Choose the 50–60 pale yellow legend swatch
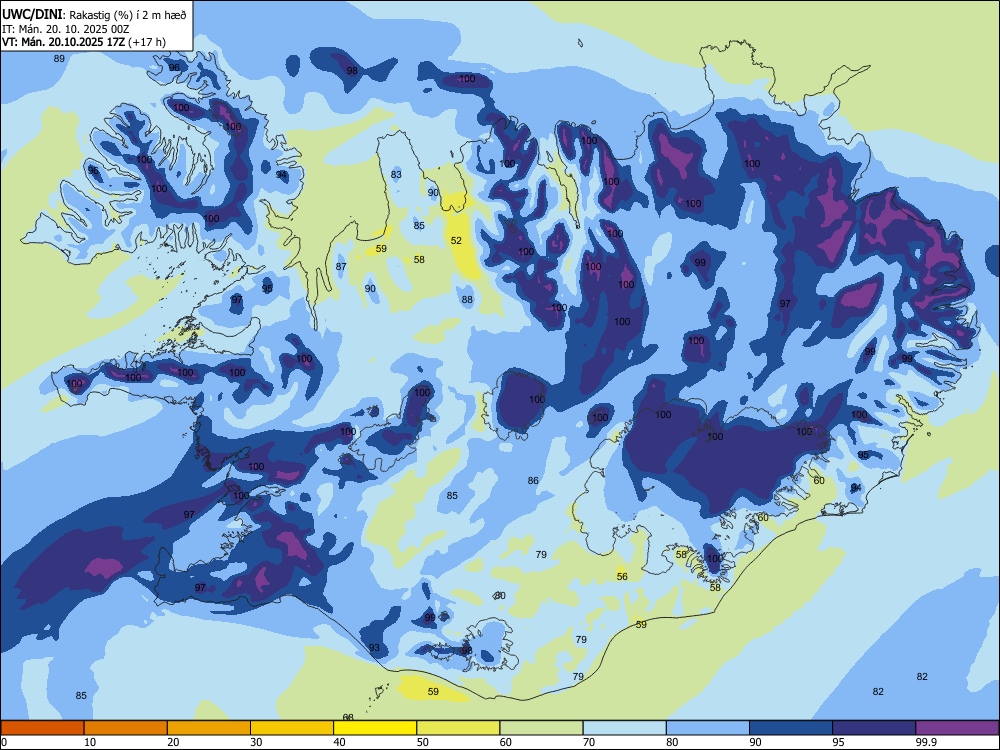Screen dimensions: 1000x750 click(458, 728)
